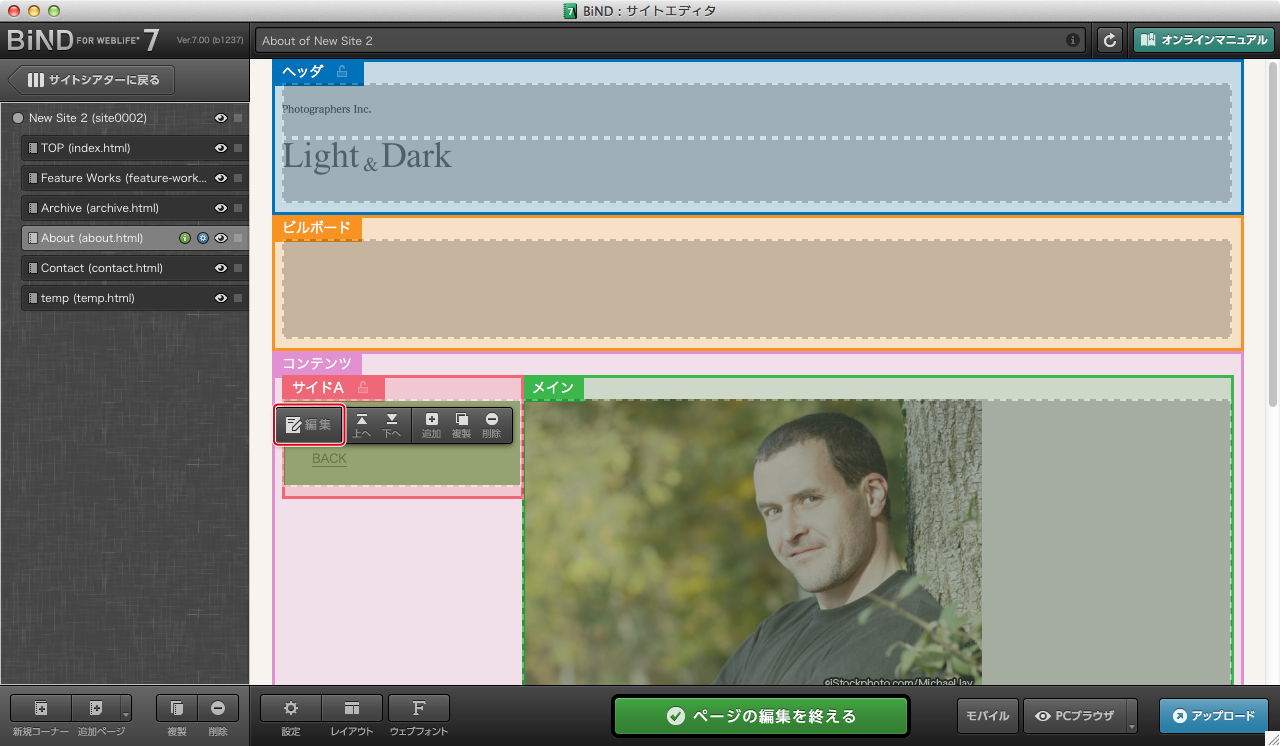
Task: Select the temp (temp.html) page row
Action: (x=135, y=298)
